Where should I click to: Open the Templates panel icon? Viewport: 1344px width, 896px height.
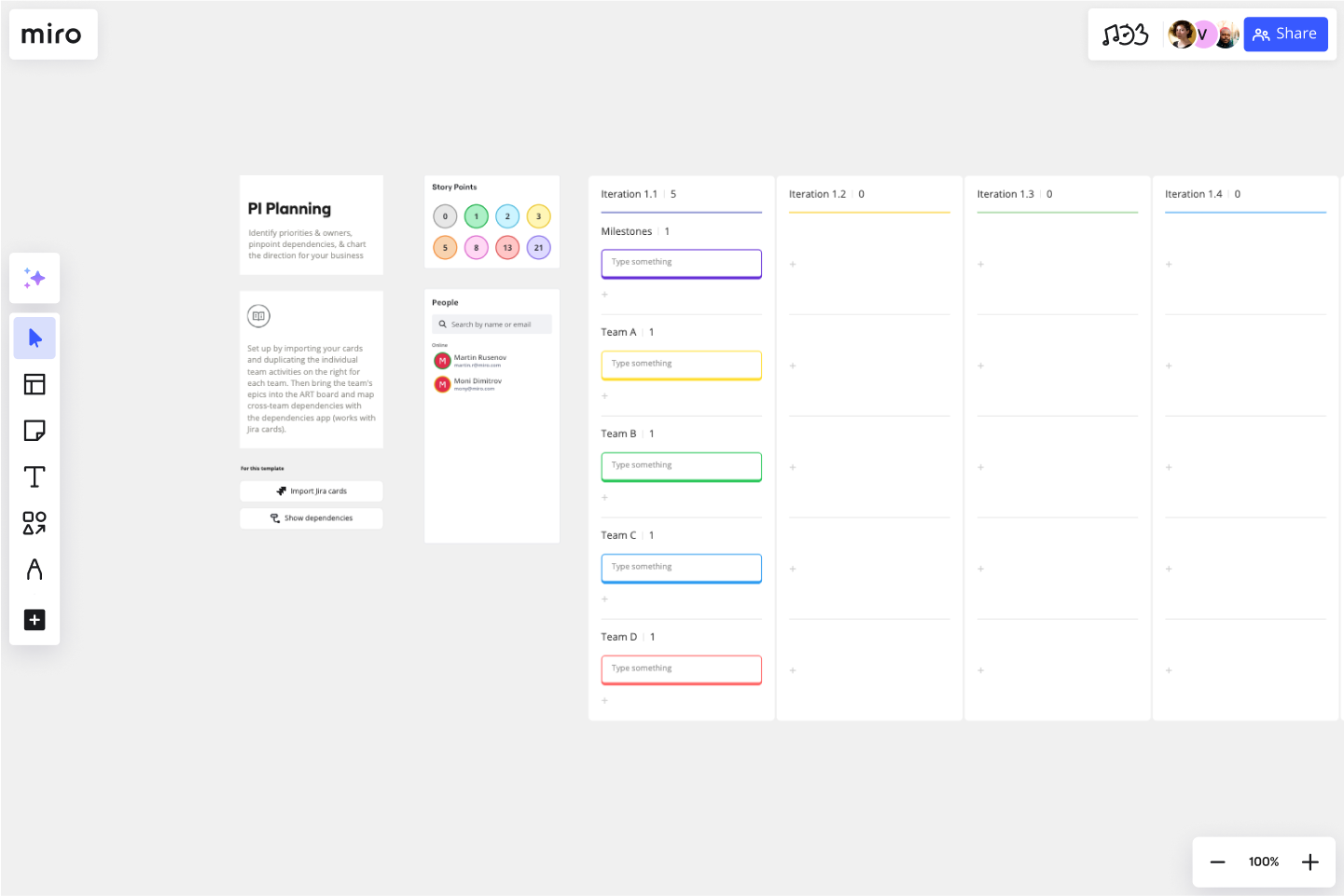35,384
